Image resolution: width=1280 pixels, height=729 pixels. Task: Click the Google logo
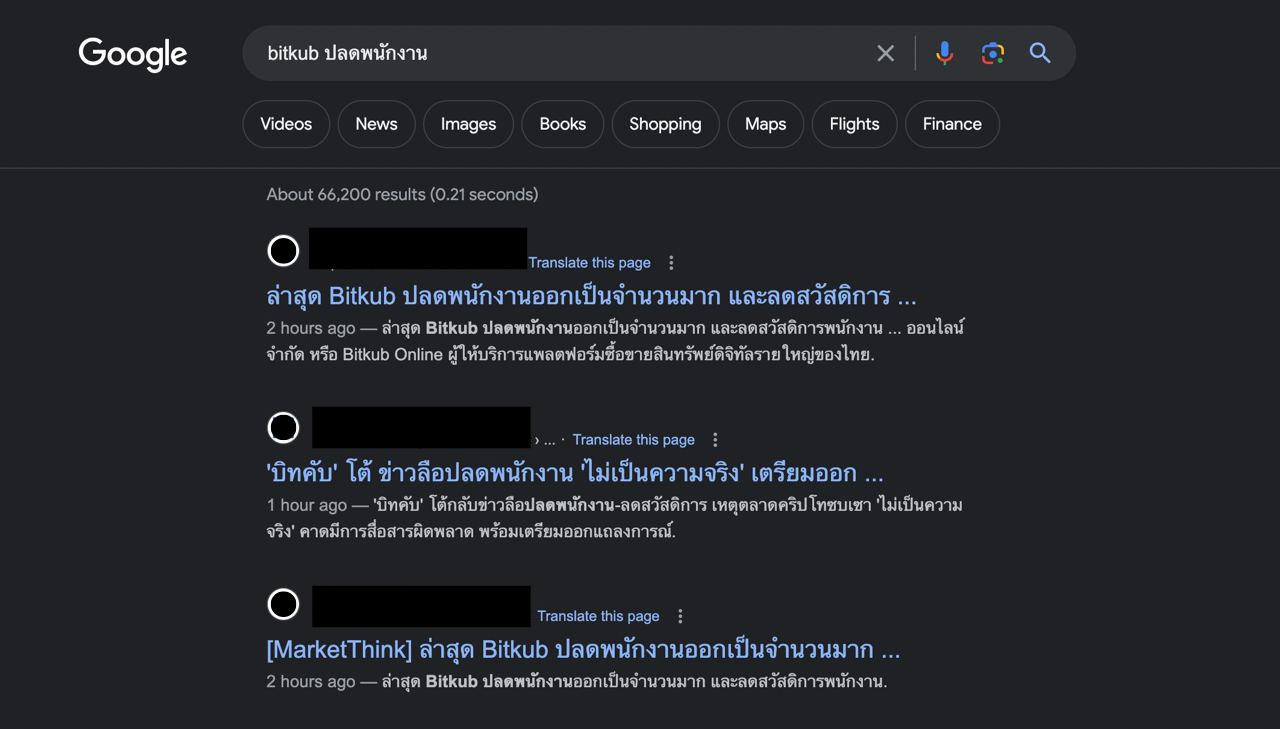133,54
